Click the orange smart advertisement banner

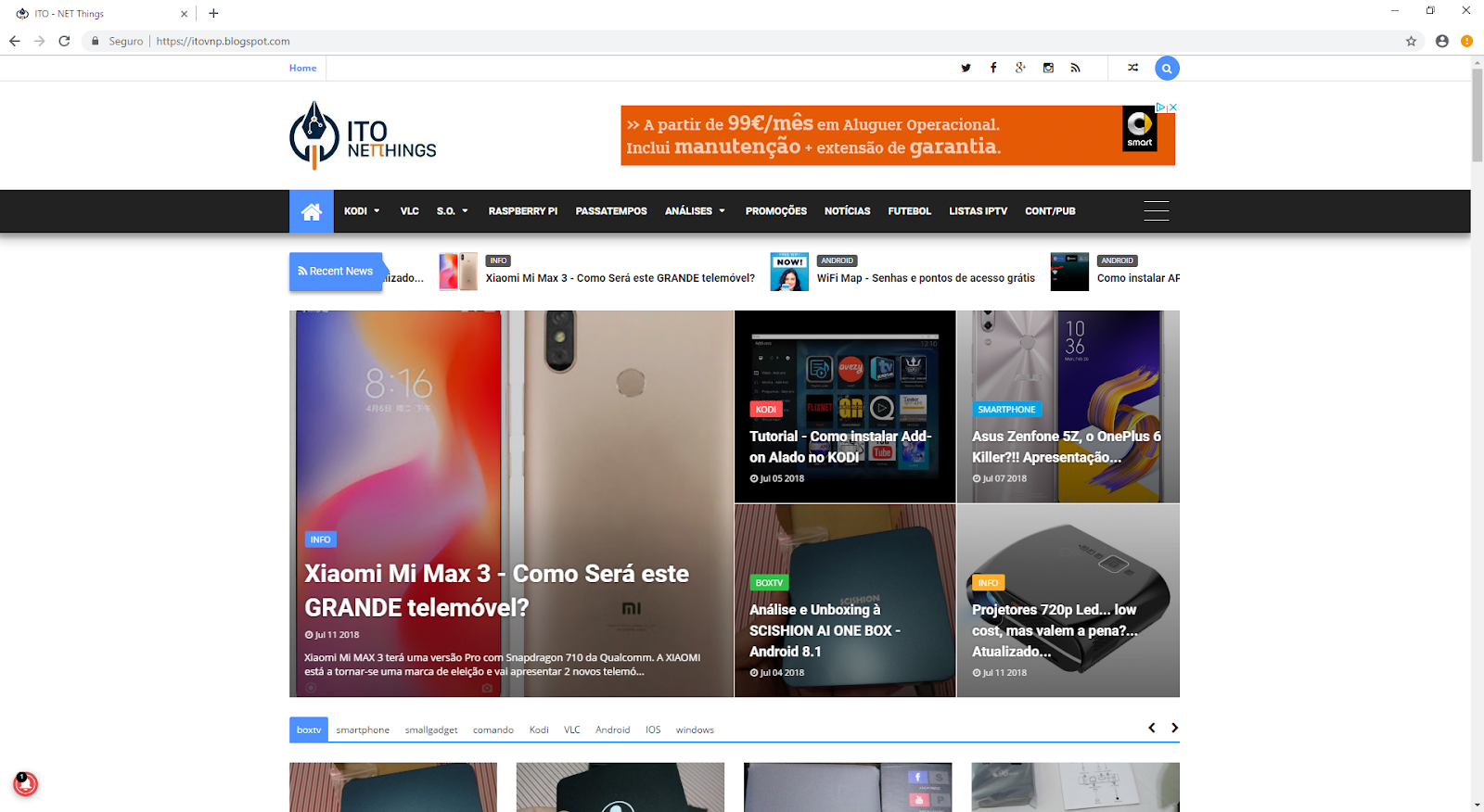click(898, 135)
